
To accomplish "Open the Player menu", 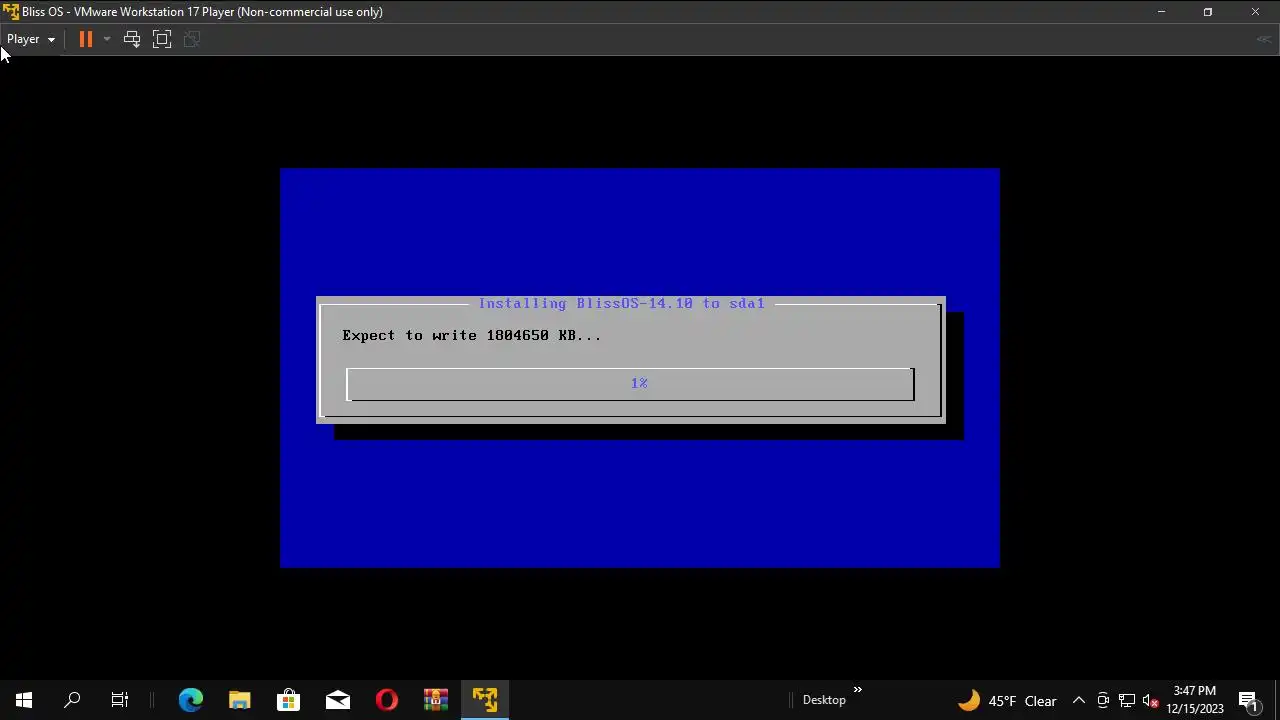I will pyautogui.click(x=30, y=39).
